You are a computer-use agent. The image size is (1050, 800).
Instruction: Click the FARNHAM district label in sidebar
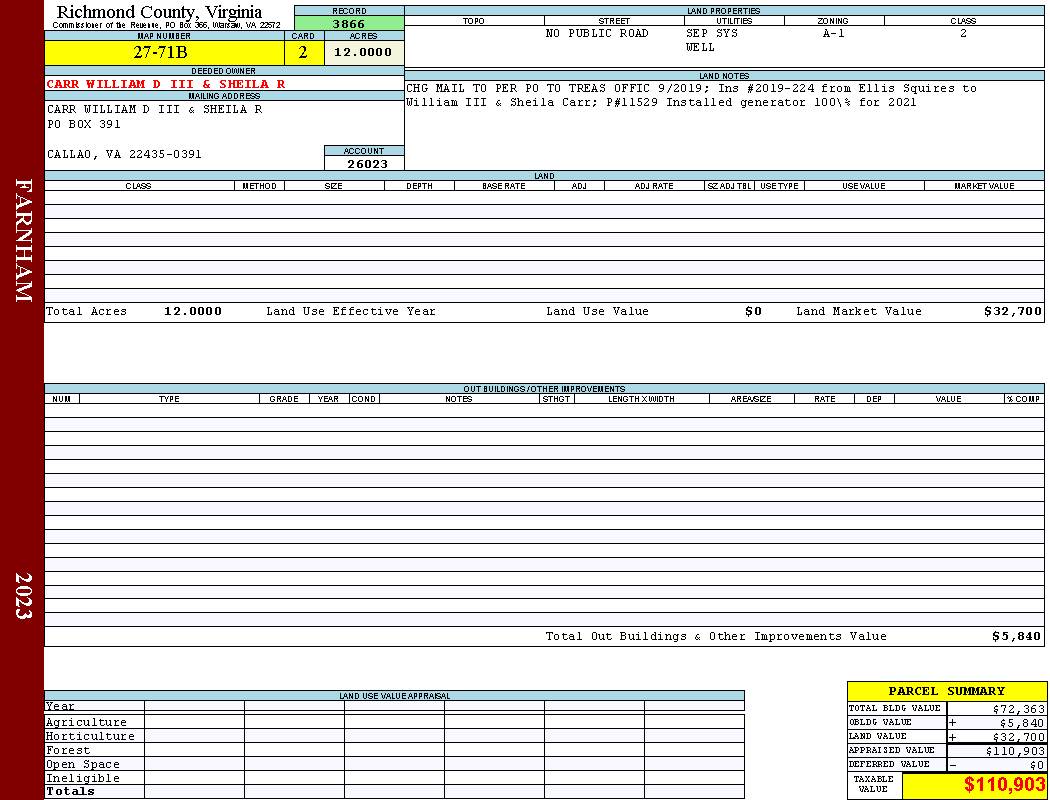[x=23, y=240]
